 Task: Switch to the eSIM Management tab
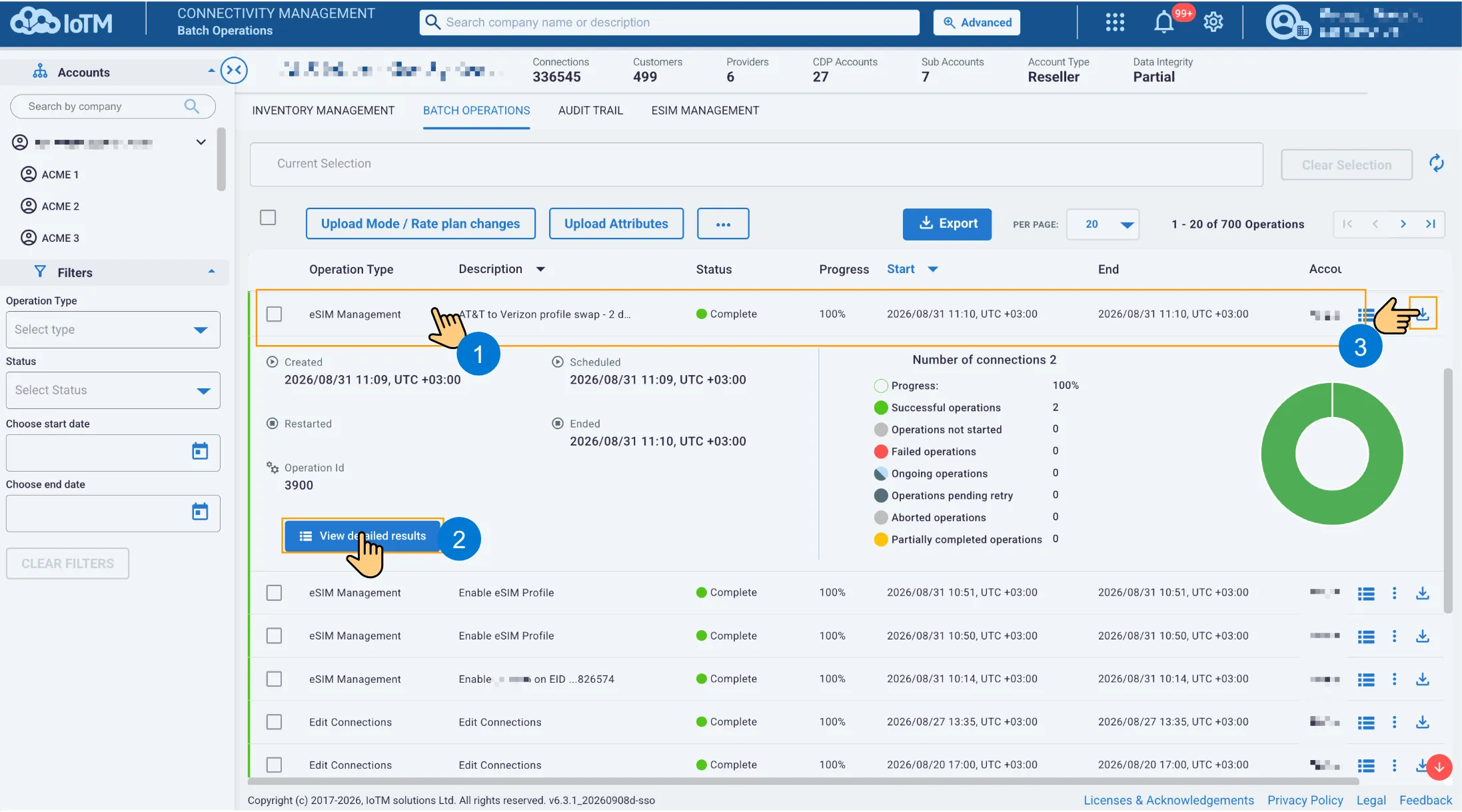pyautogui.click(x=705, y=111)
